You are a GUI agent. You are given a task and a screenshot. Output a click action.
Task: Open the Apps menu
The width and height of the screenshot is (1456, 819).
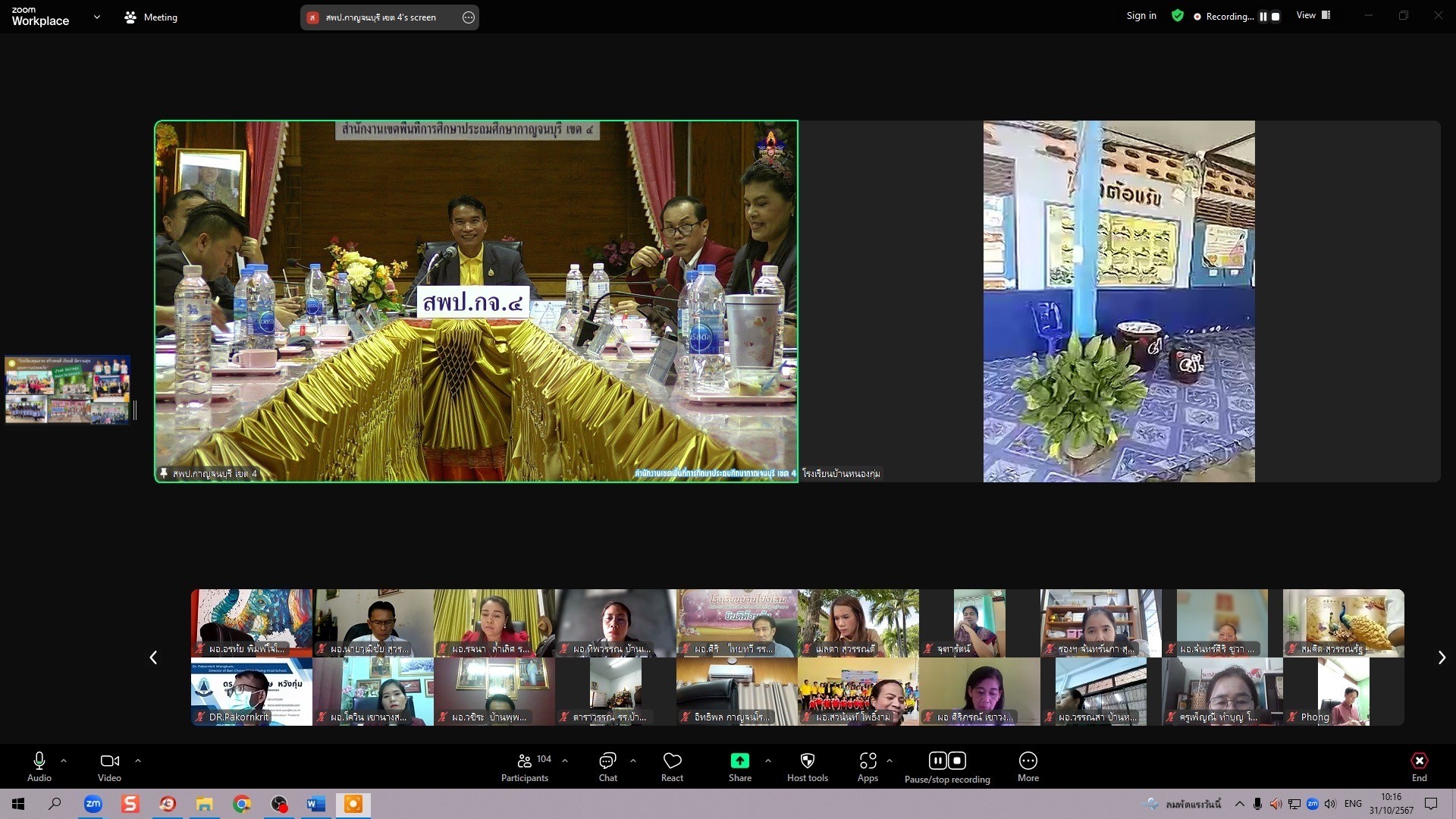click(x=868, y=767)
